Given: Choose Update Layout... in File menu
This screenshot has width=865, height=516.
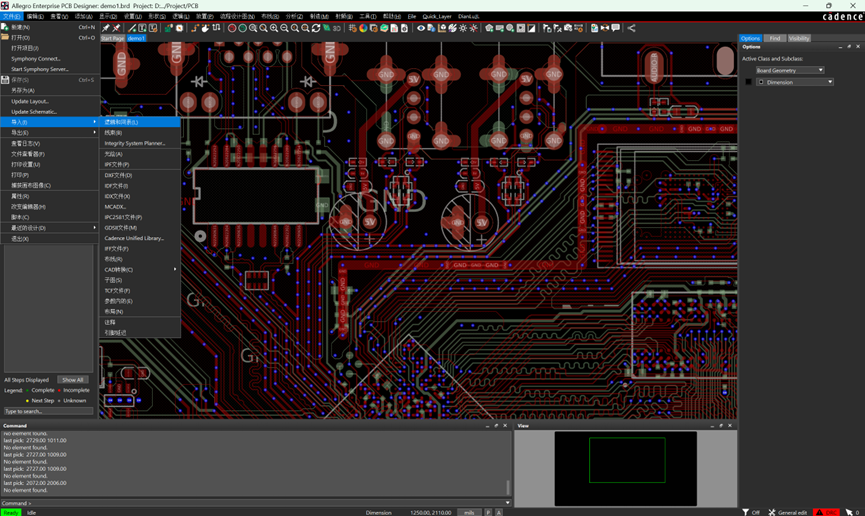Looking at the screenshot, I should (x=50, y=101).
